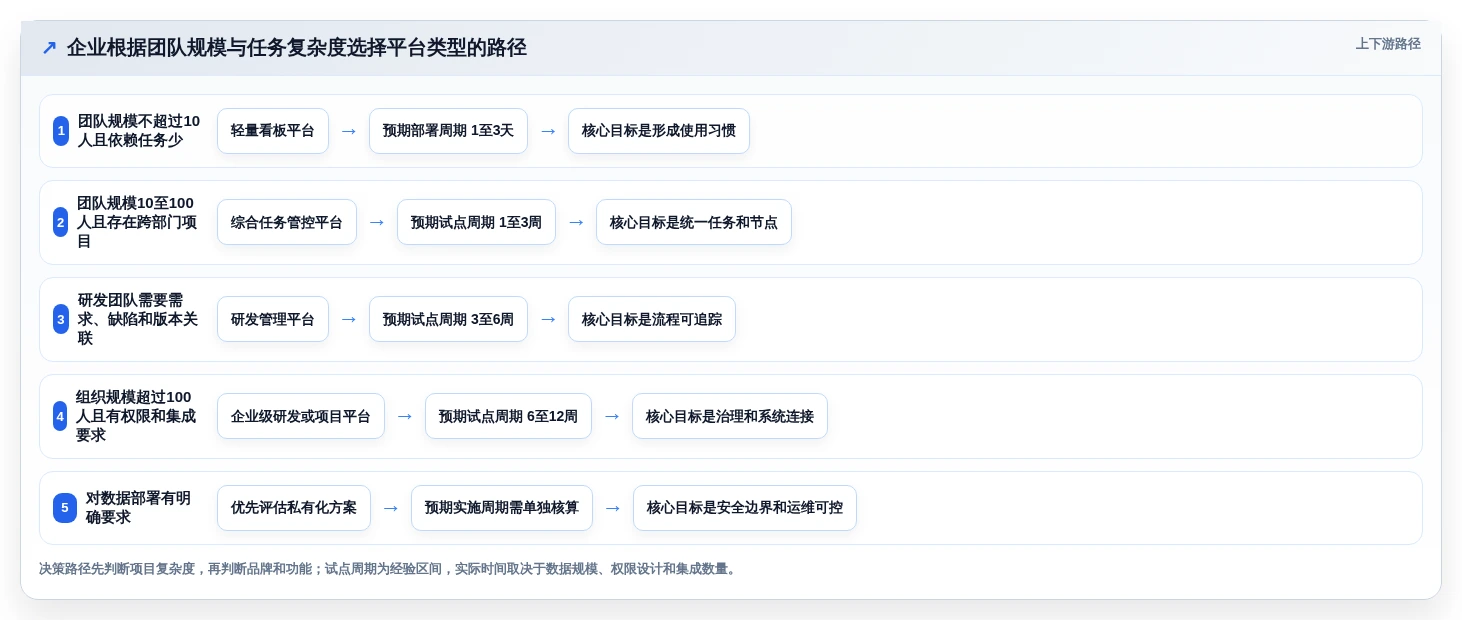Click the 预期试点周期 1至3周 chip
1462x620 pixels.
[476, 222]
